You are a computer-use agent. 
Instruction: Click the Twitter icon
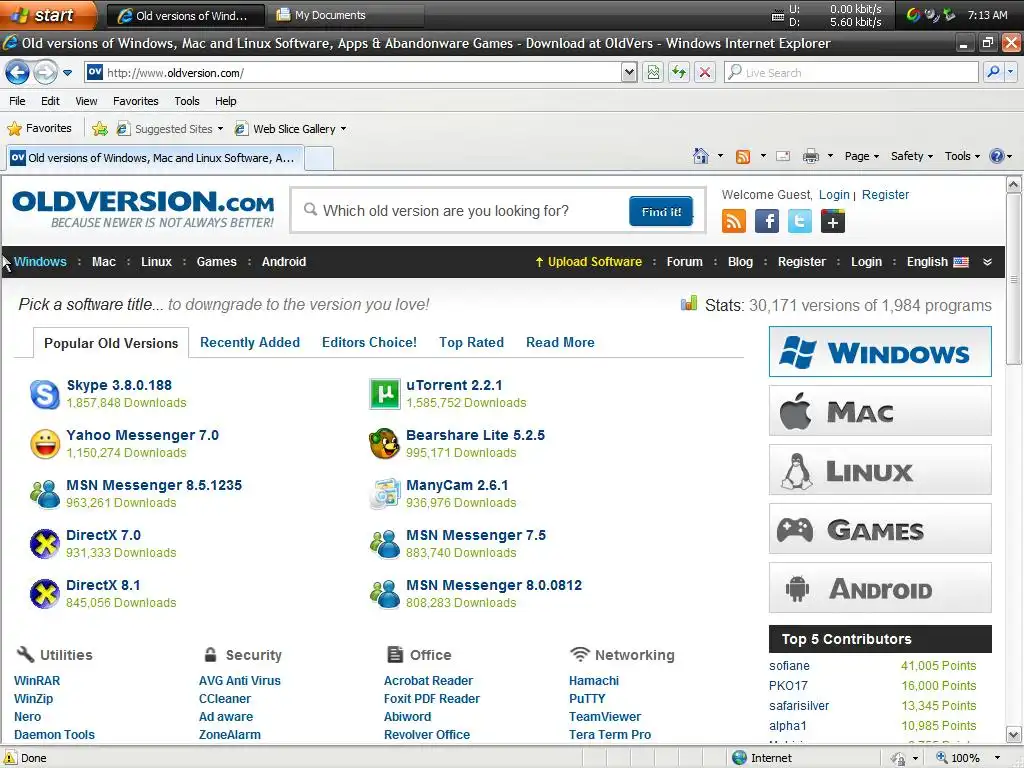coord(799,221)
